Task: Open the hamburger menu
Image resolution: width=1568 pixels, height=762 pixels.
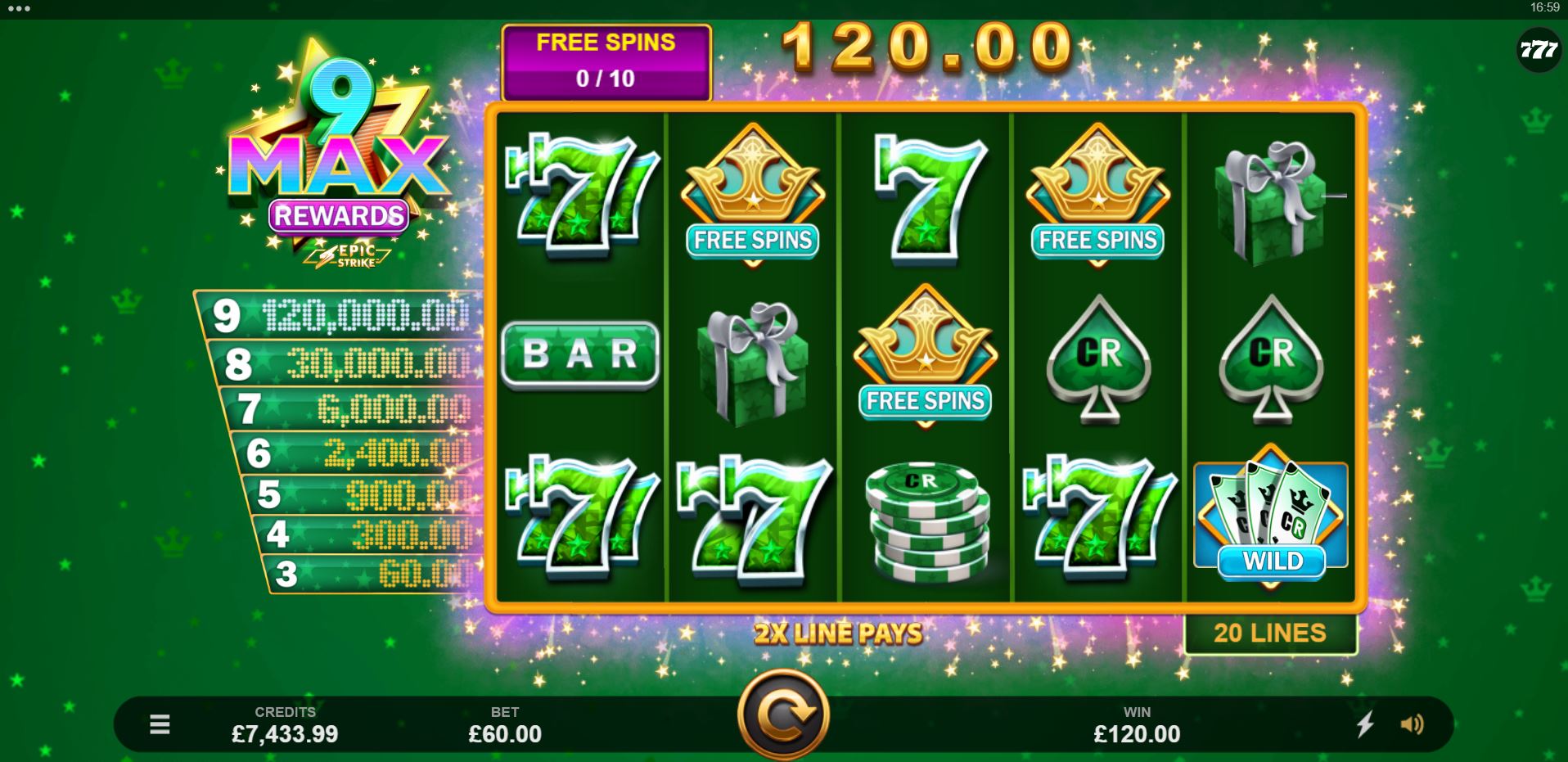Action: click(160, 724)
